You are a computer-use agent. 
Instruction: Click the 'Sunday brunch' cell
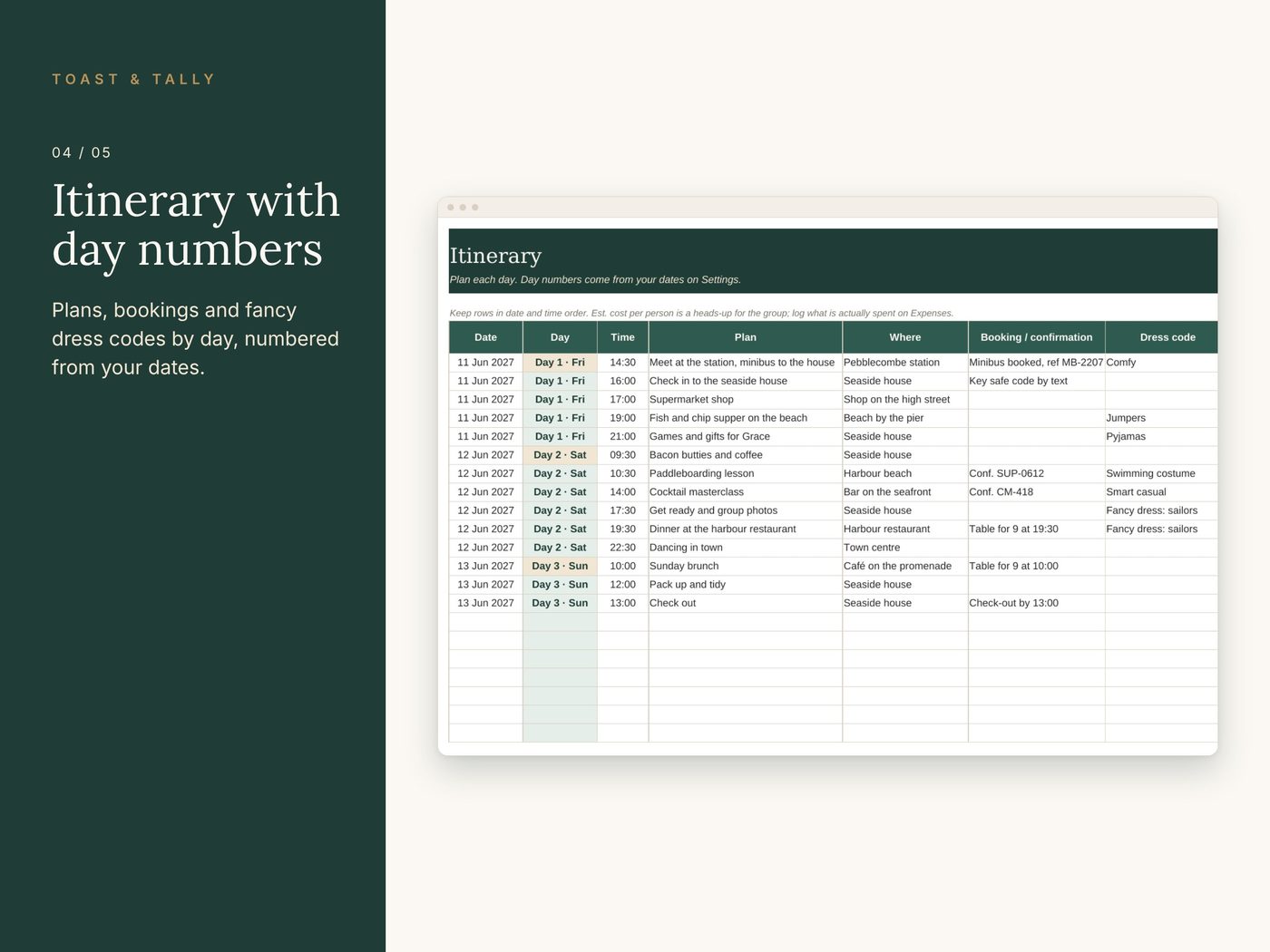point(746,566)
